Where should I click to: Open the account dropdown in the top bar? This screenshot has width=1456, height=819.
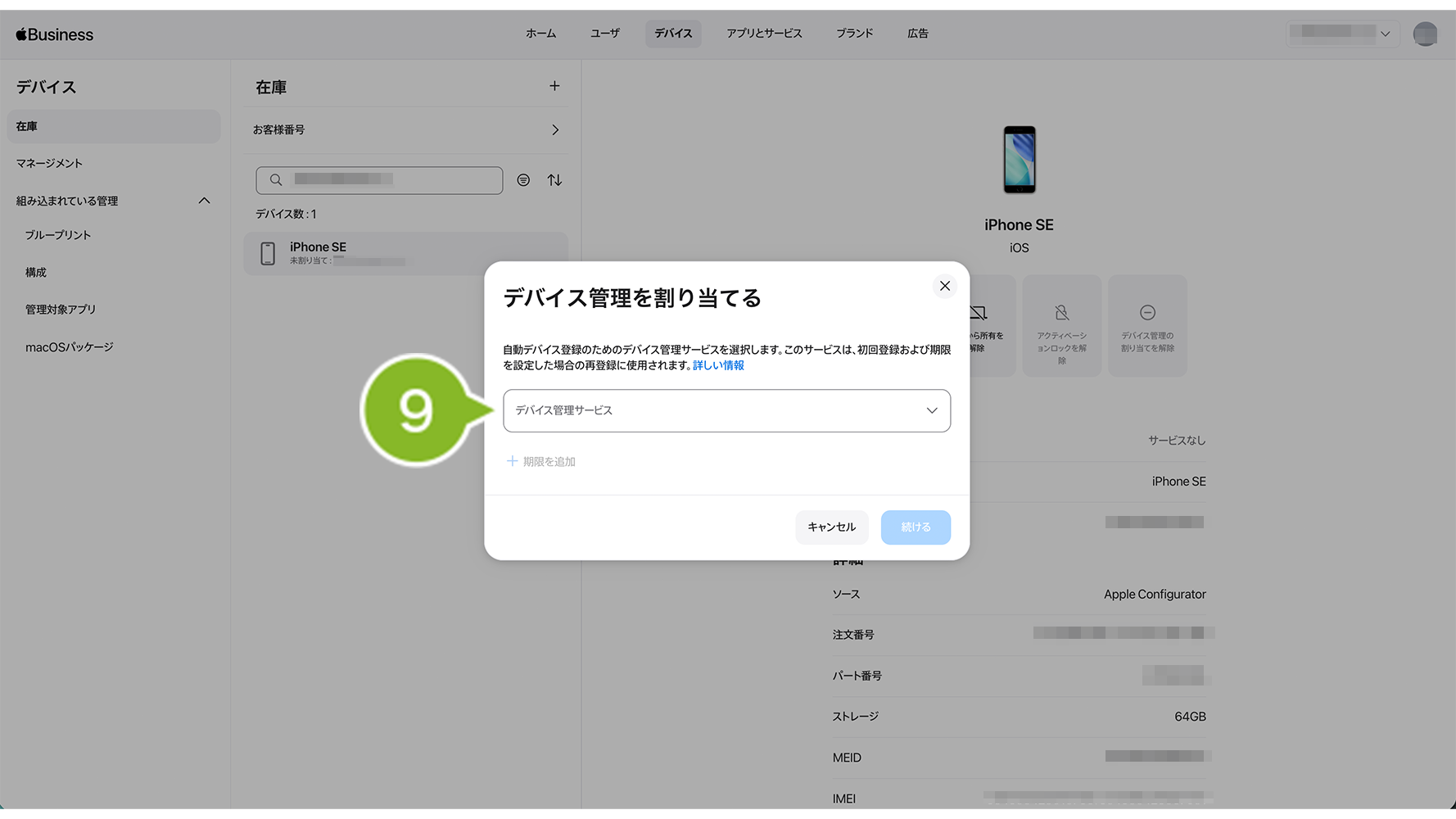click(1341, 34)
